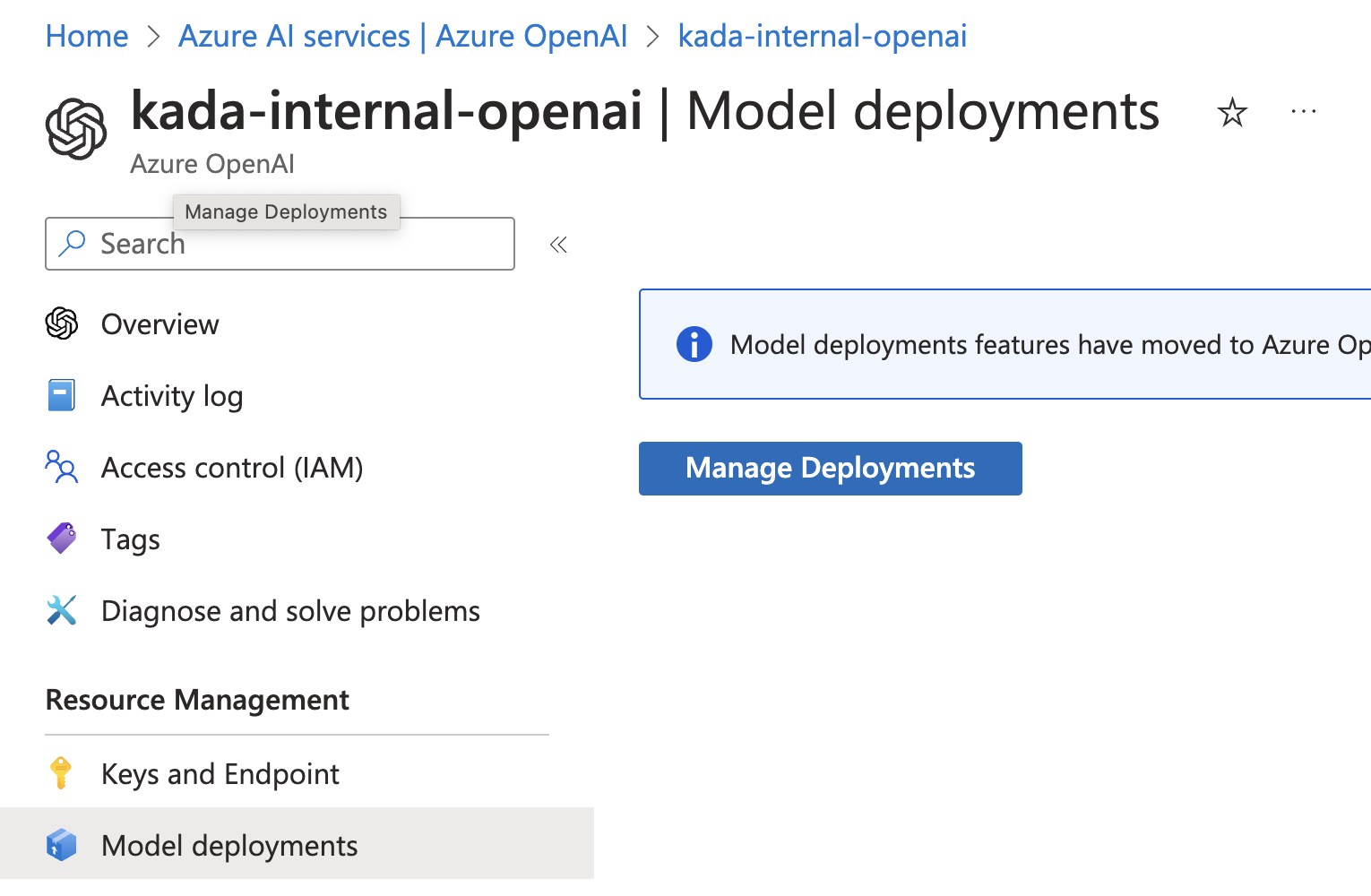Screen dimensions: 1371x896
Task: Click the Keys and Endpoint key icon
Action: click(61, 773)
